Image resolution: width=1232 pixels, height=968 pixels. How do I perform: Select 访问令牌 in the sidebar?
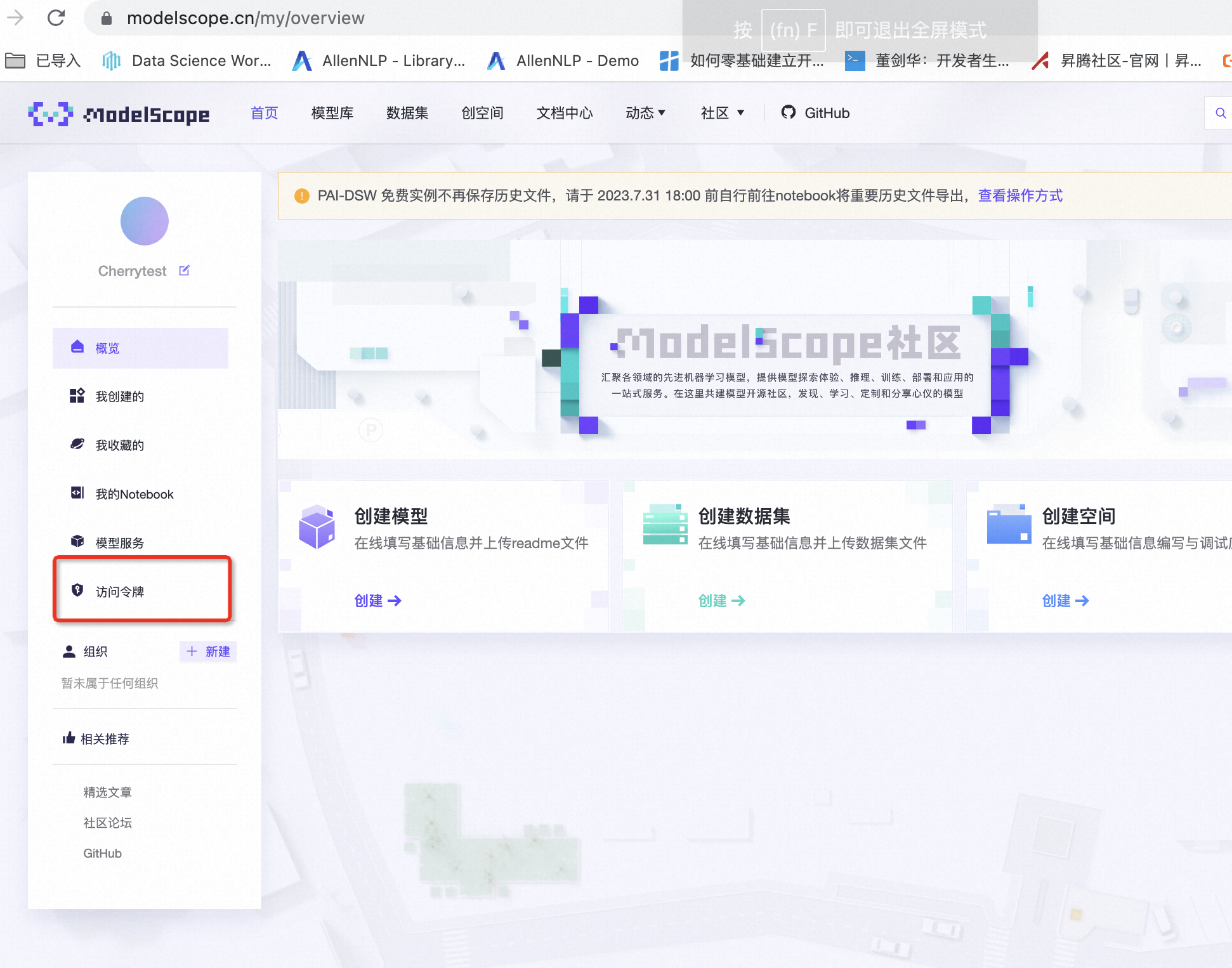click(x=120, y=592)
